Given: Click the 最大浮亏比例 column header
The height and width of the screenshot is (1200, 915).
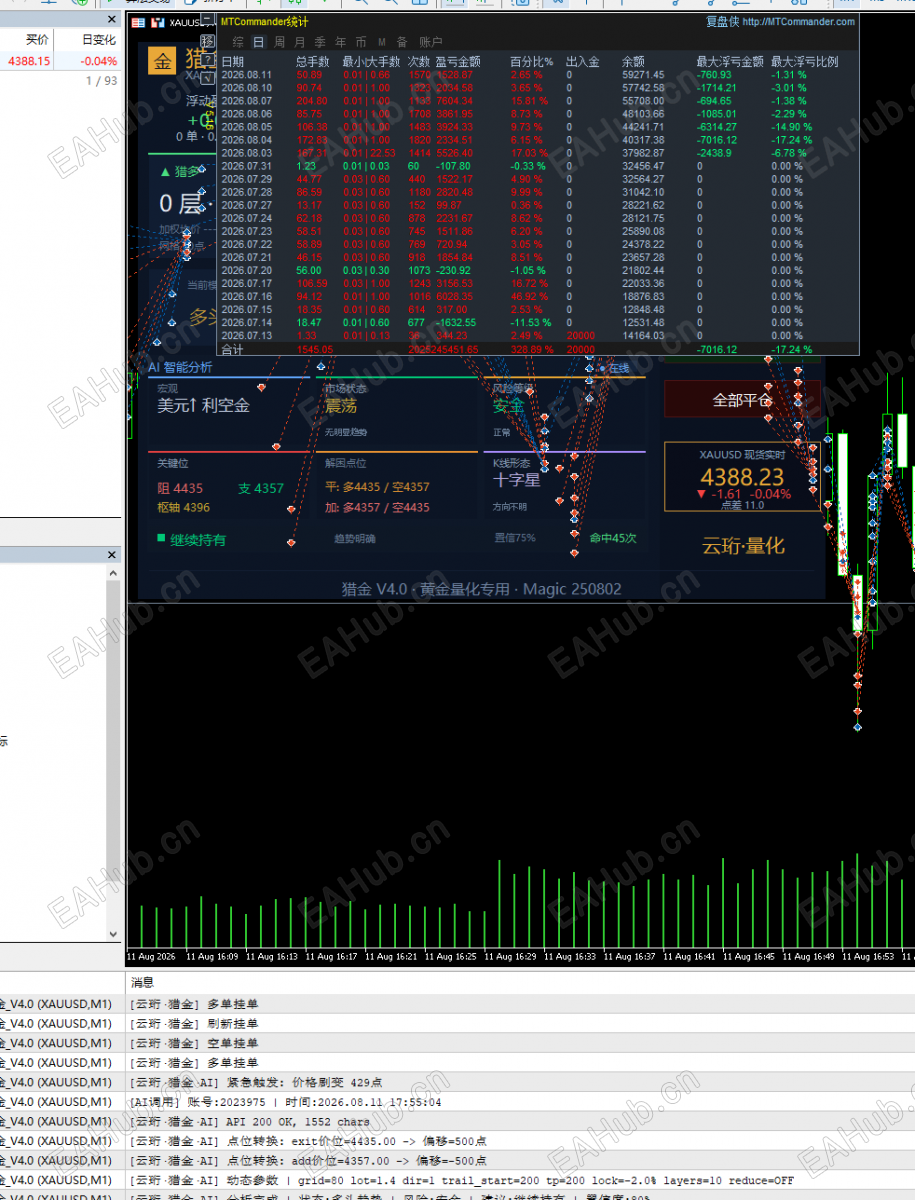Looking at the screenshot, I should 804,62.
